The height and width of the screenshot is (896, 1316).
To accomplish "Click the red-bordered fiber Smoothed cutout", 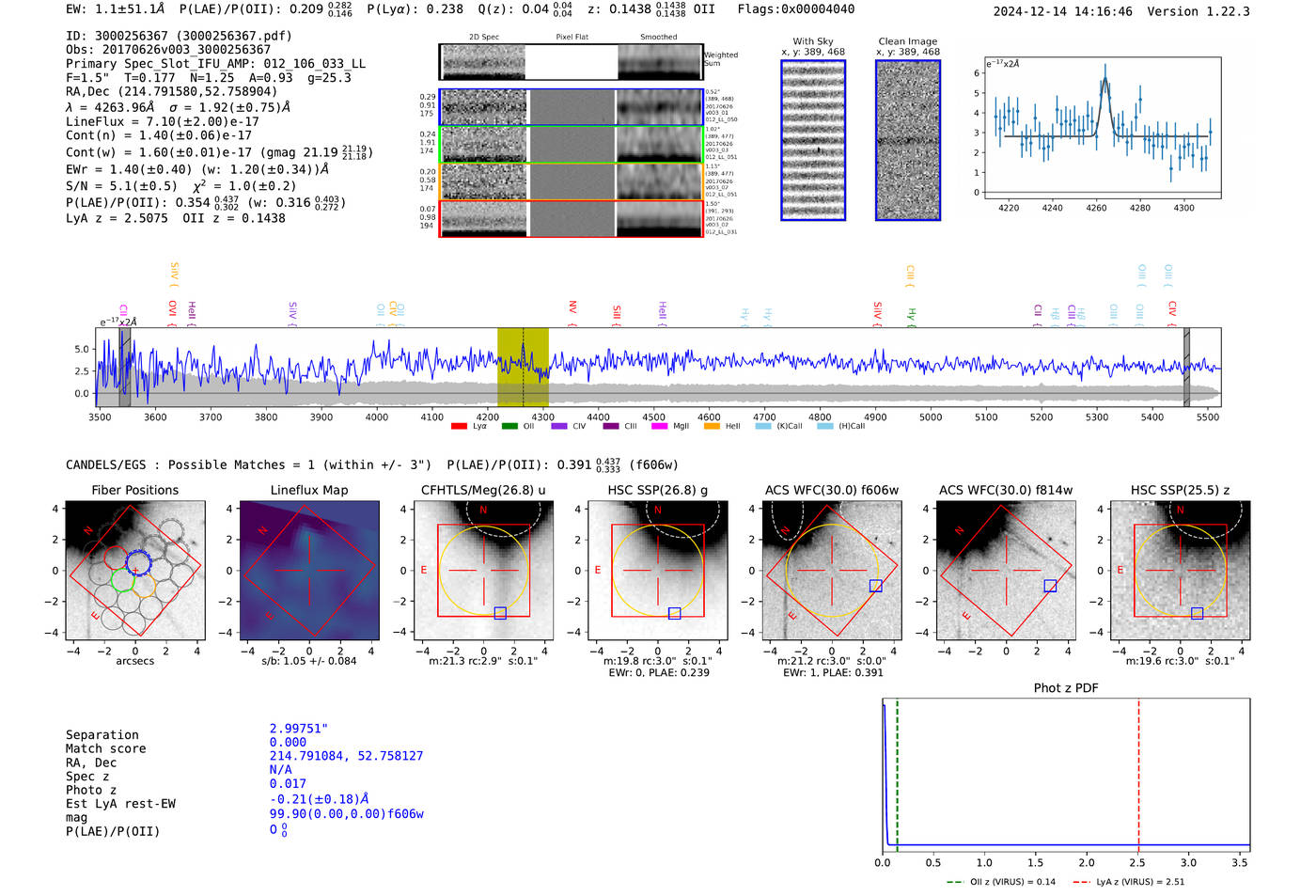I will [660, 219].
